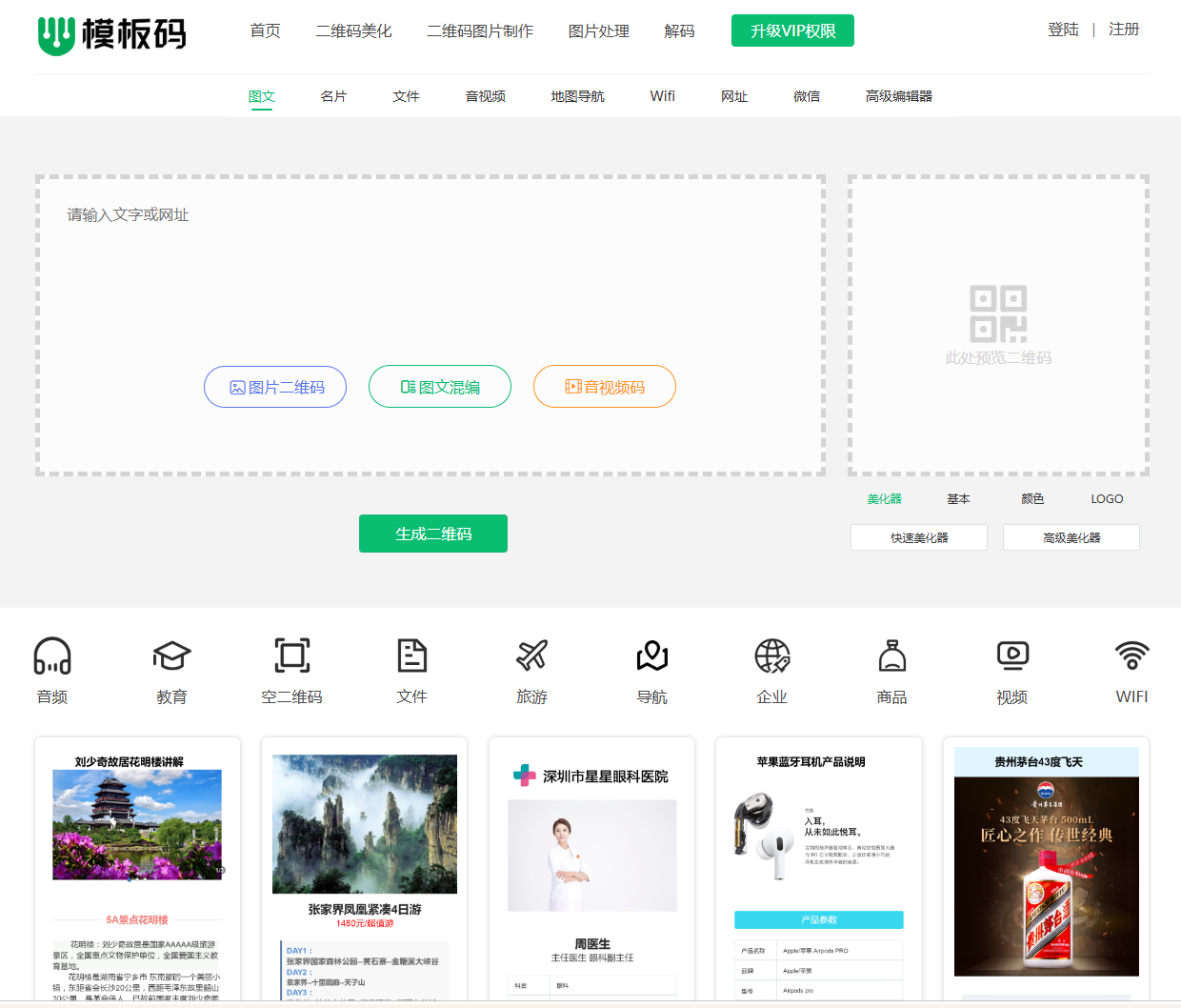This screenshot has height=1008, width=1181.
Task: Click the 注册 link
Action: (x=1124, y=30)
